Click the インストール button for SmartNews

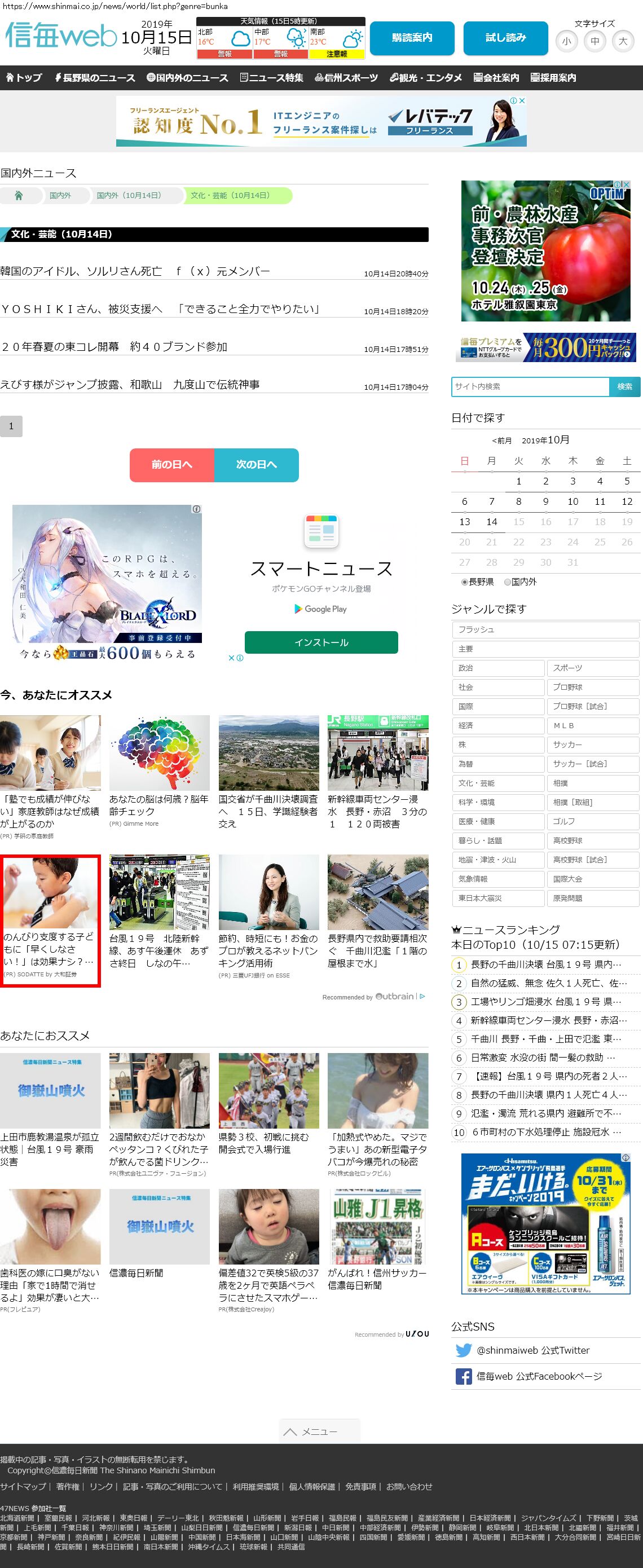321,642
